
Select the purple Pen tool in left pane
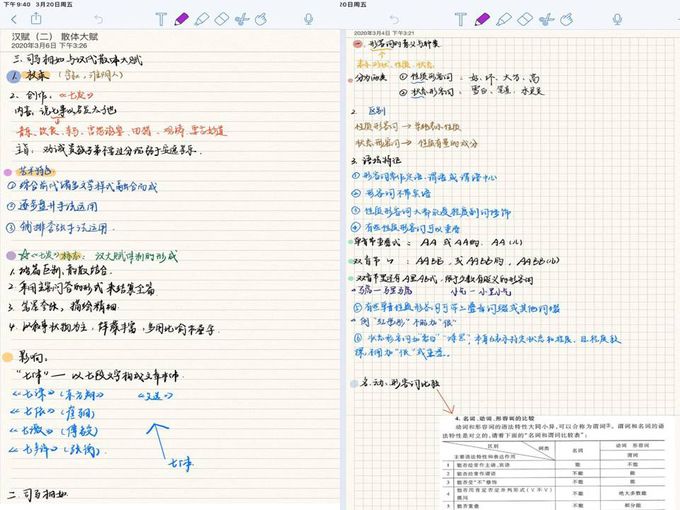coord(181,19)
